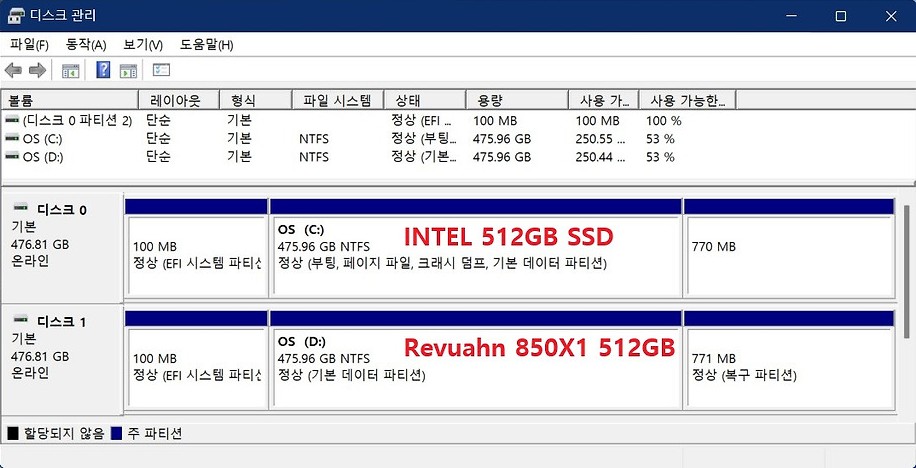Show/hide console tree toolbar icon
This screenshot has height=468, width=916.
point(71,71)
